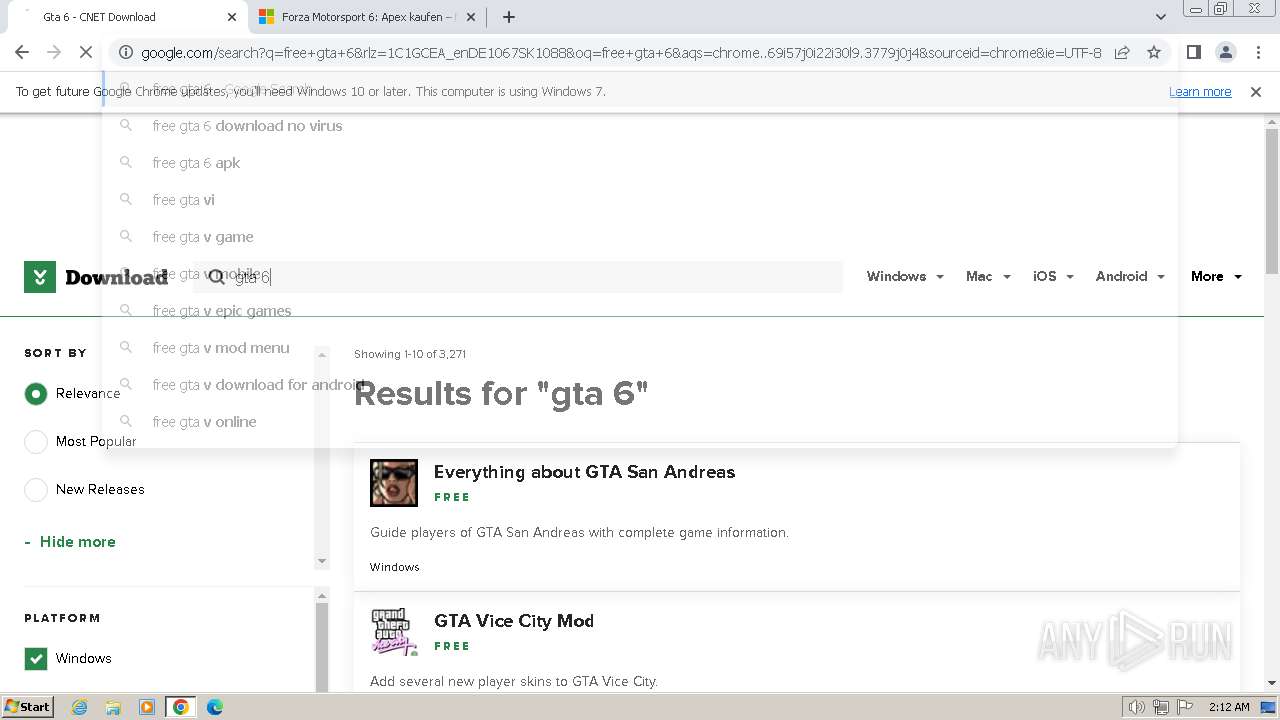
Task: Click the share page icon
Action: pos(1122,52)
